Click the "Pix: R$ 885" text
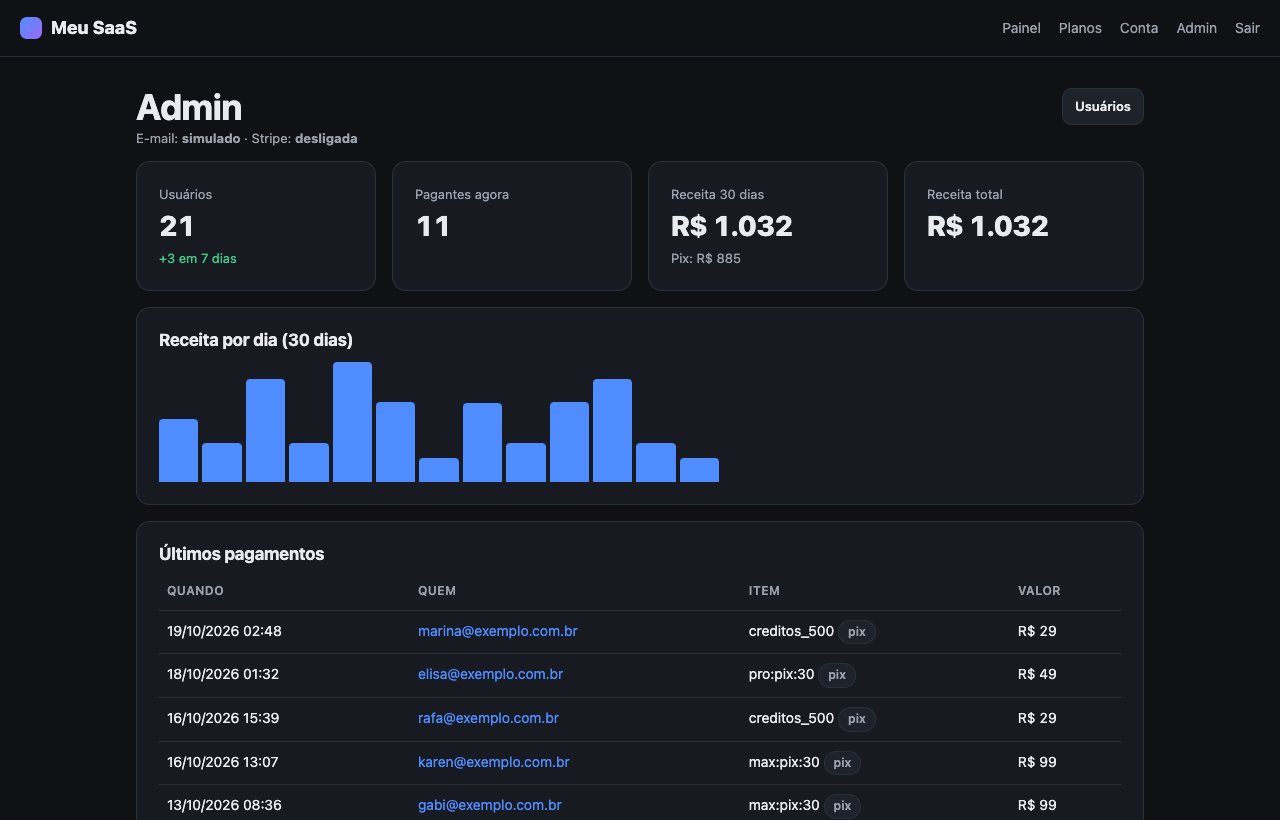1280x820 pixels. 706,259
